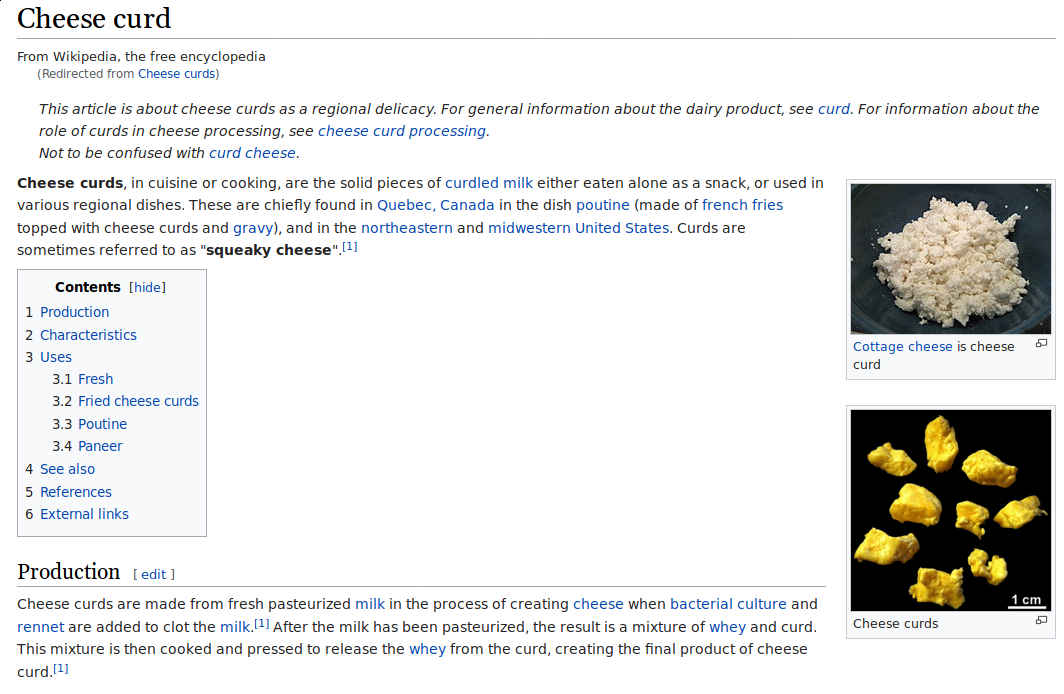Open the whey link before 'and curd'
This screenshot has height=694, width=1064.
(x=727, y=628)
